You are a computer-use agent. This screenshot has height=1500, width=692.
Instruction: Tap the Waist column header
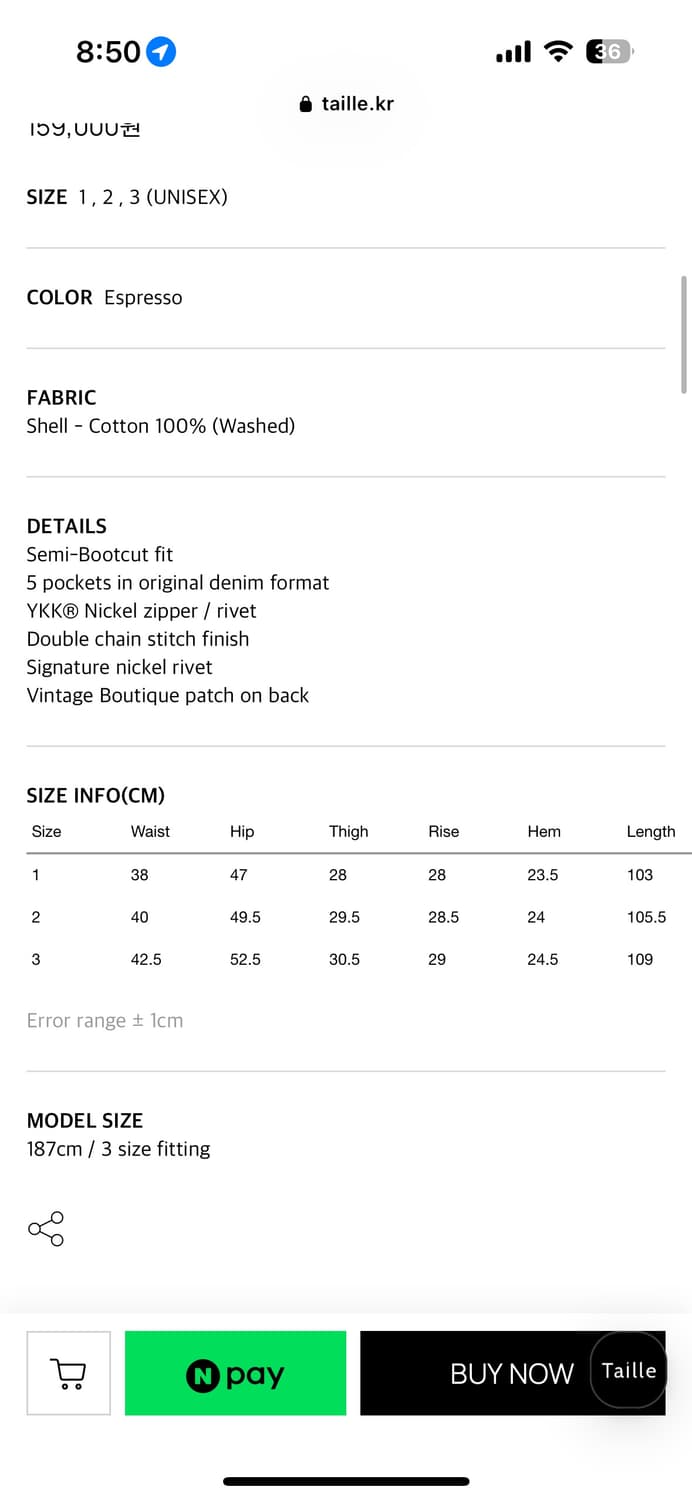pos(150,831)
